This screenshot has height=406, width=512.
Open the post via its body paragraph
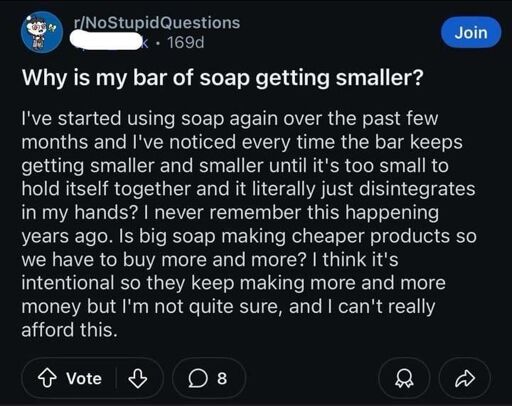[x=249, y=224]
